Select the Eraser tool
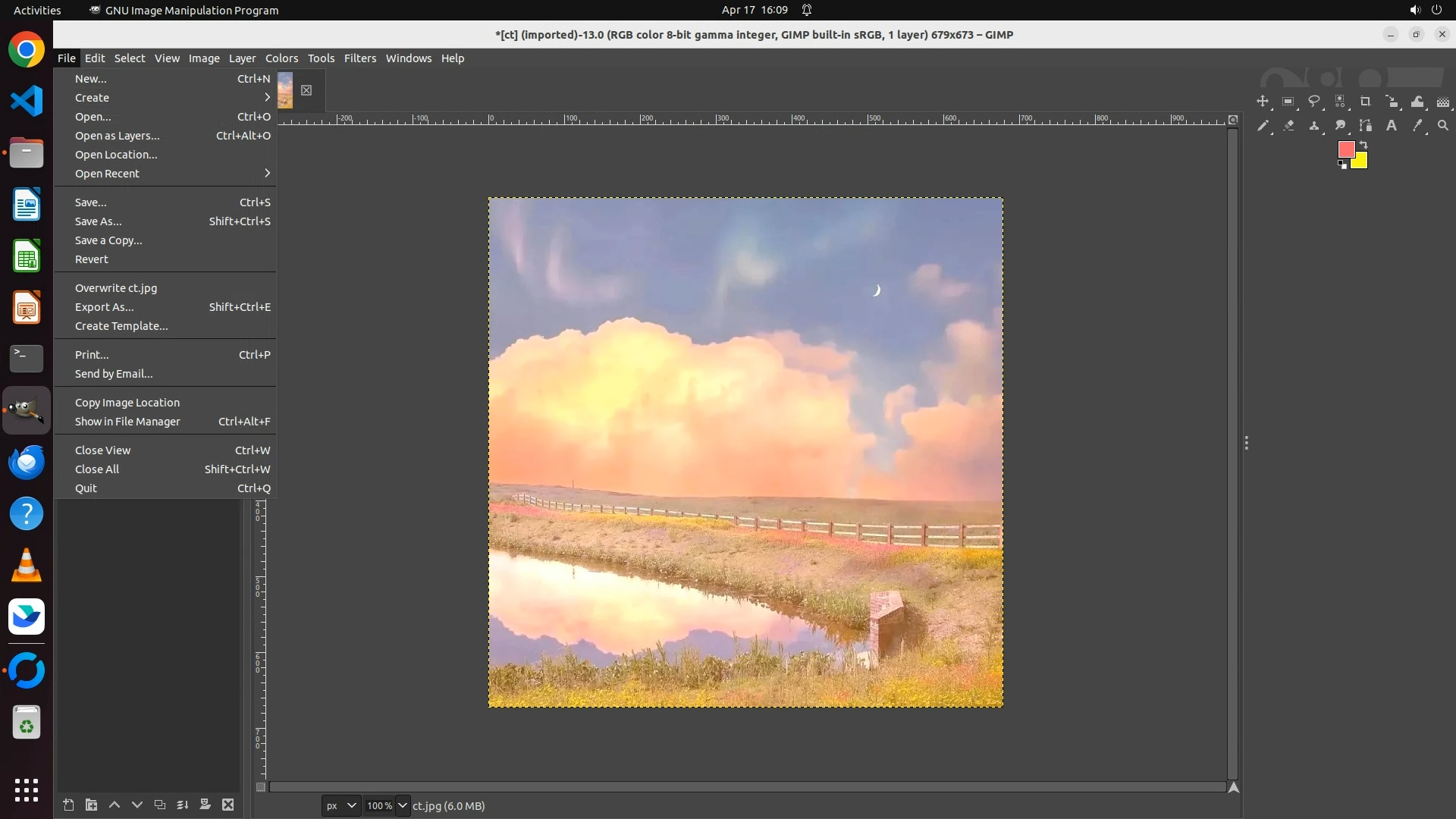 (x=1288, y=126)
